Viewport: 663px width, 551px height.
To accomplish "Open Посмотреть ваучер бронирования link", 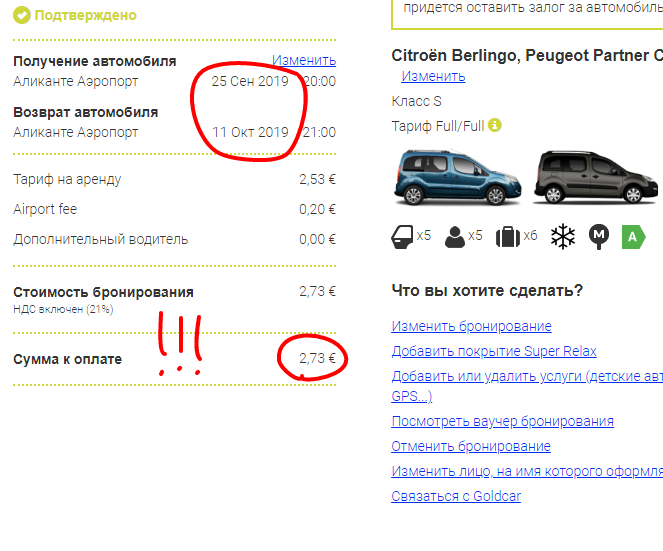I will (x=502, y=421).
